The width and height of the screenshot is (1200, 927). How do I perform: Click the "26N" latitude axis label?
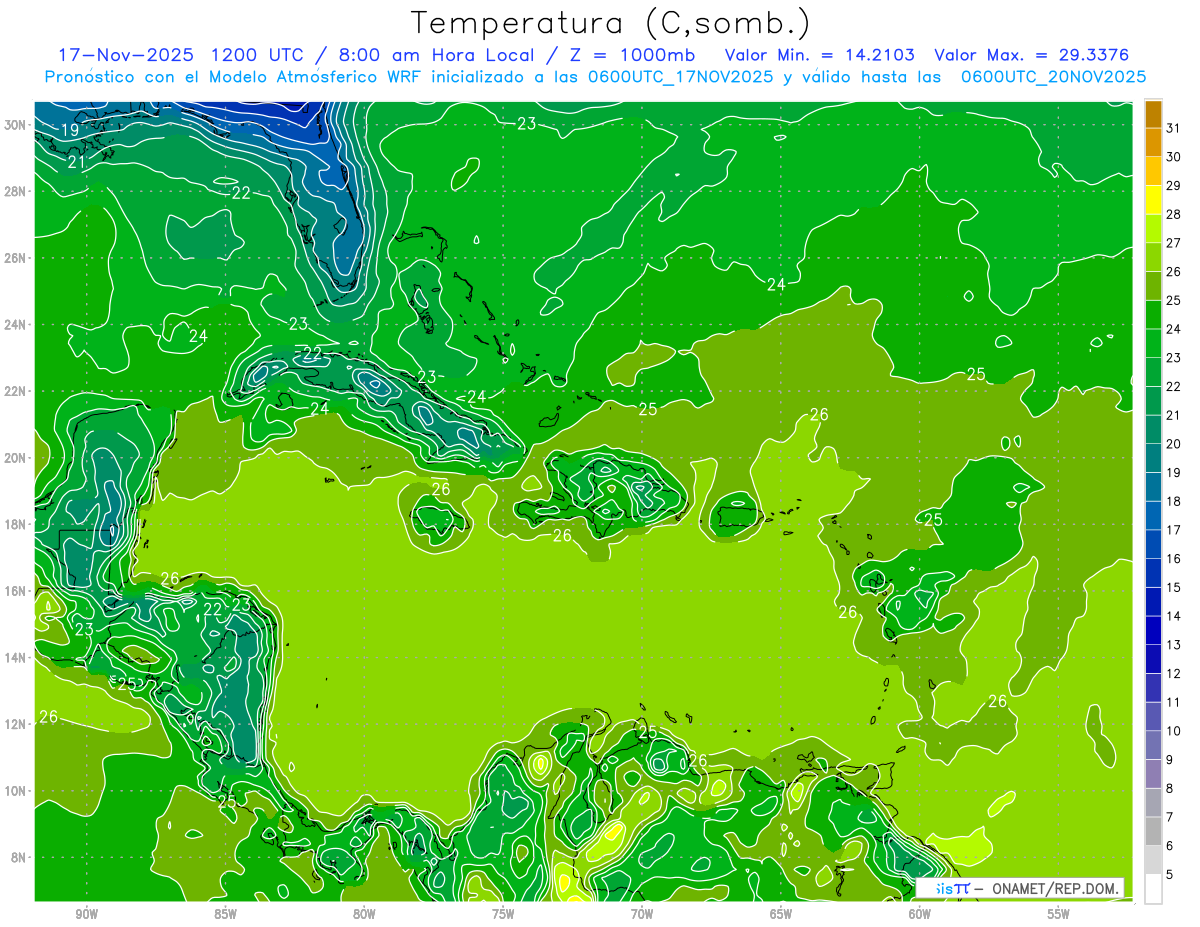[16, 258]
